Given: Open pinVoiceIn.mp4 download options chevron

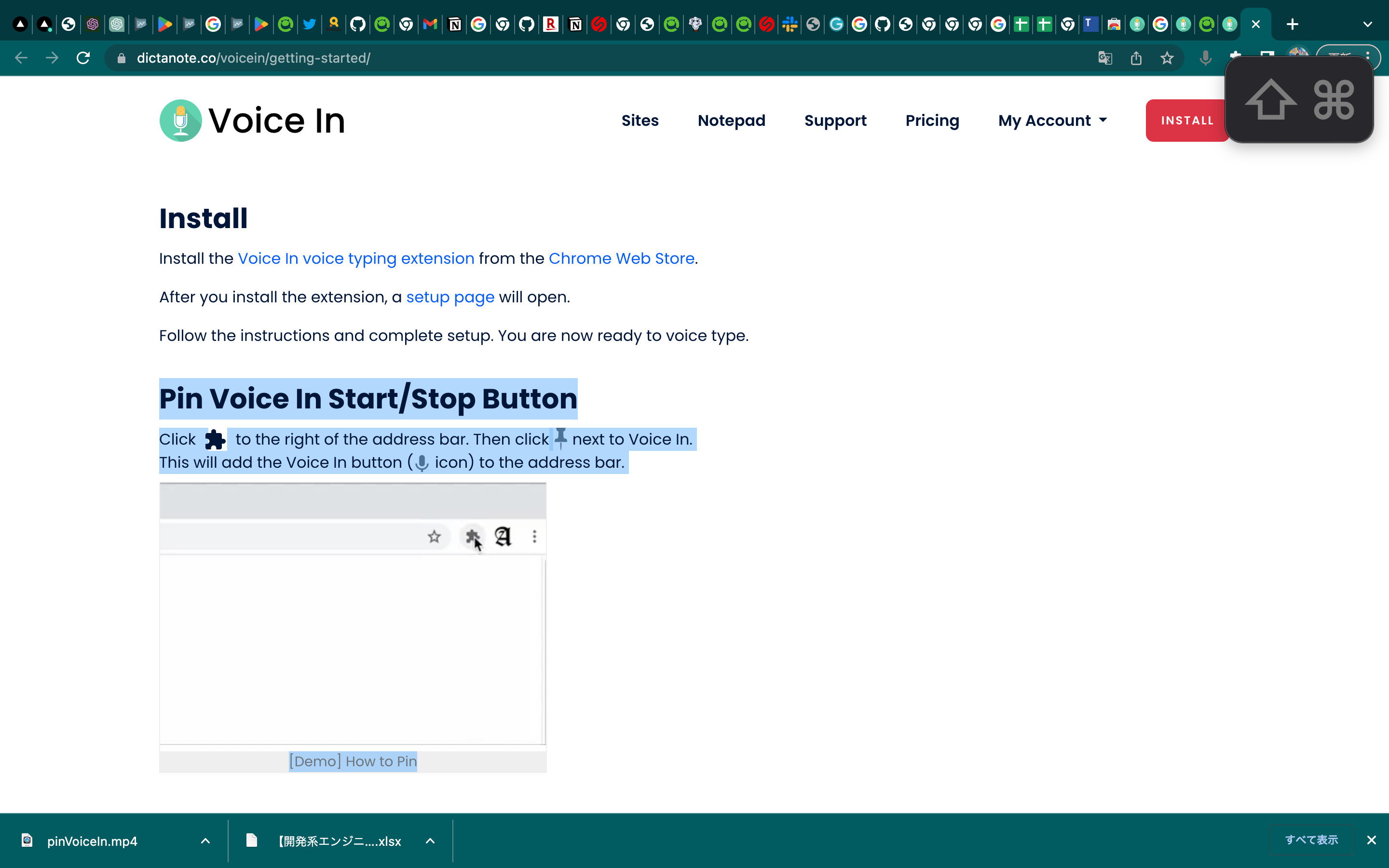Looking at the screenshot, I should coord(205,841).
